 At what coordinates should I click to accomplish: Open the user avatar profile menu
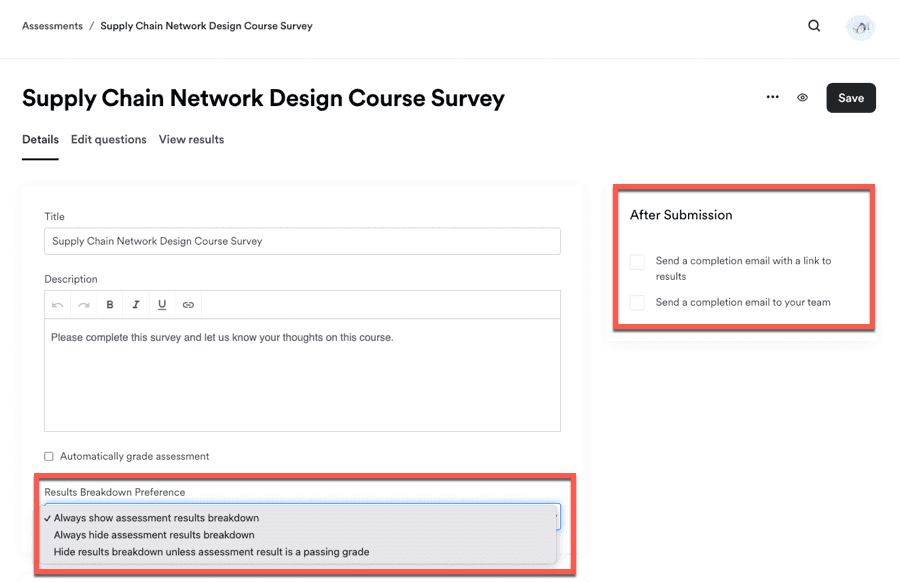click(x=860, y=27)
